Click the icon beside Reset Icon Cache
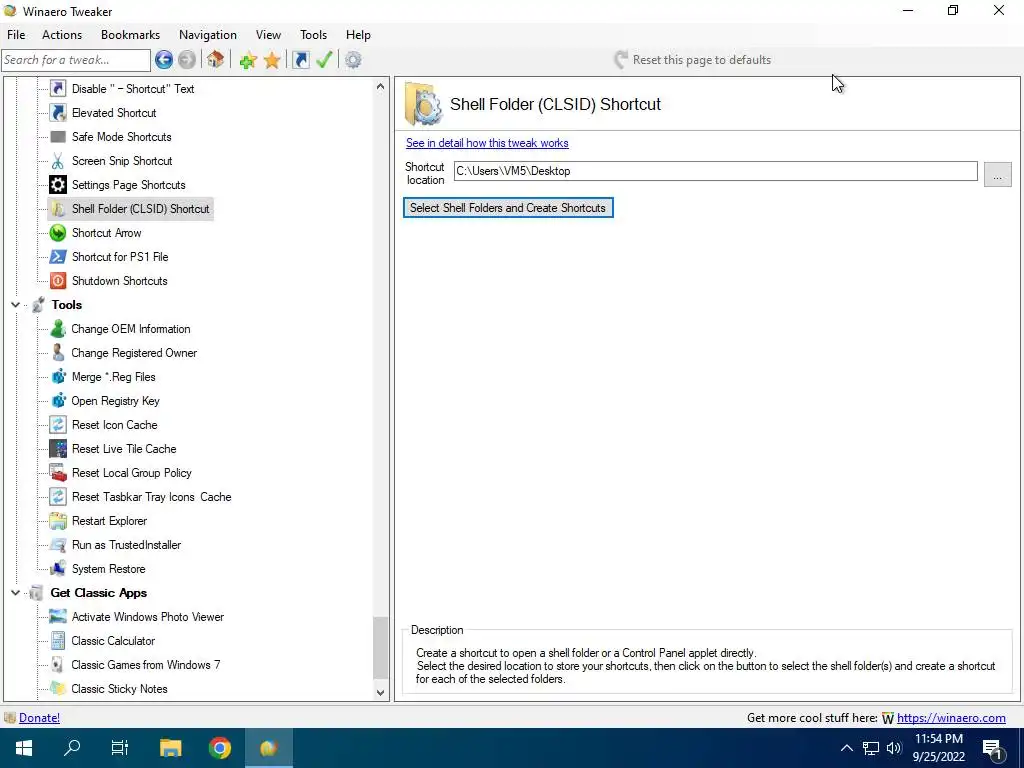The image size is (1024, 768). (x=58, y=425)
